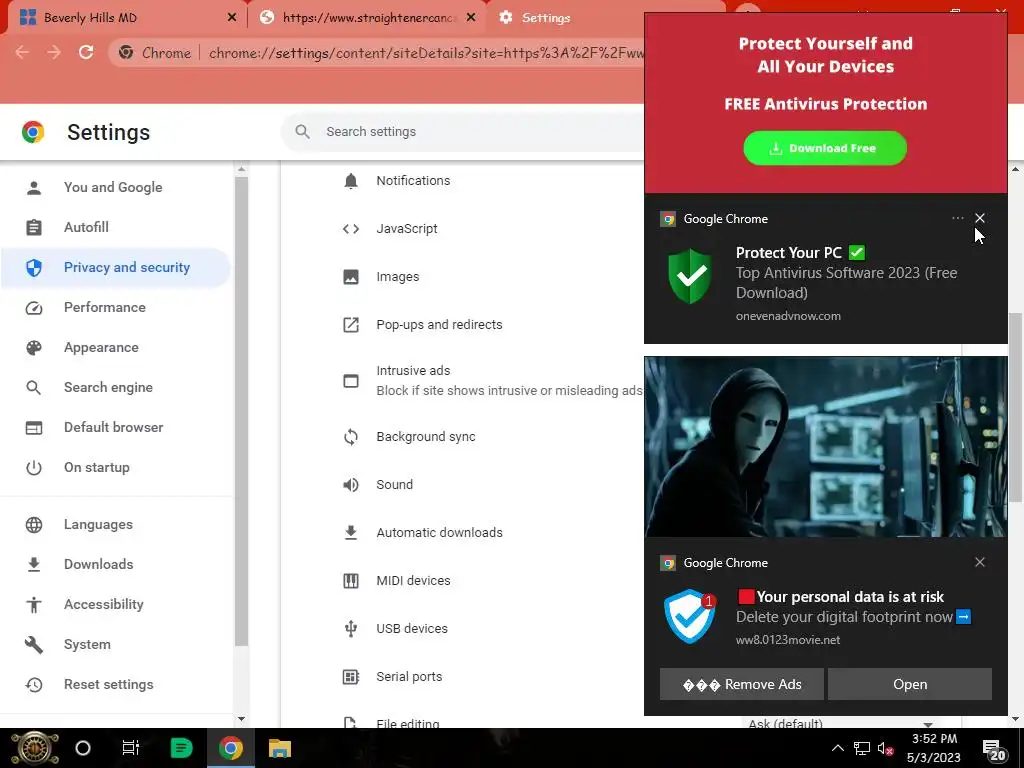Close the straightenercancer URL tab
1024x768 pixels.
click(x=471, y=18)
